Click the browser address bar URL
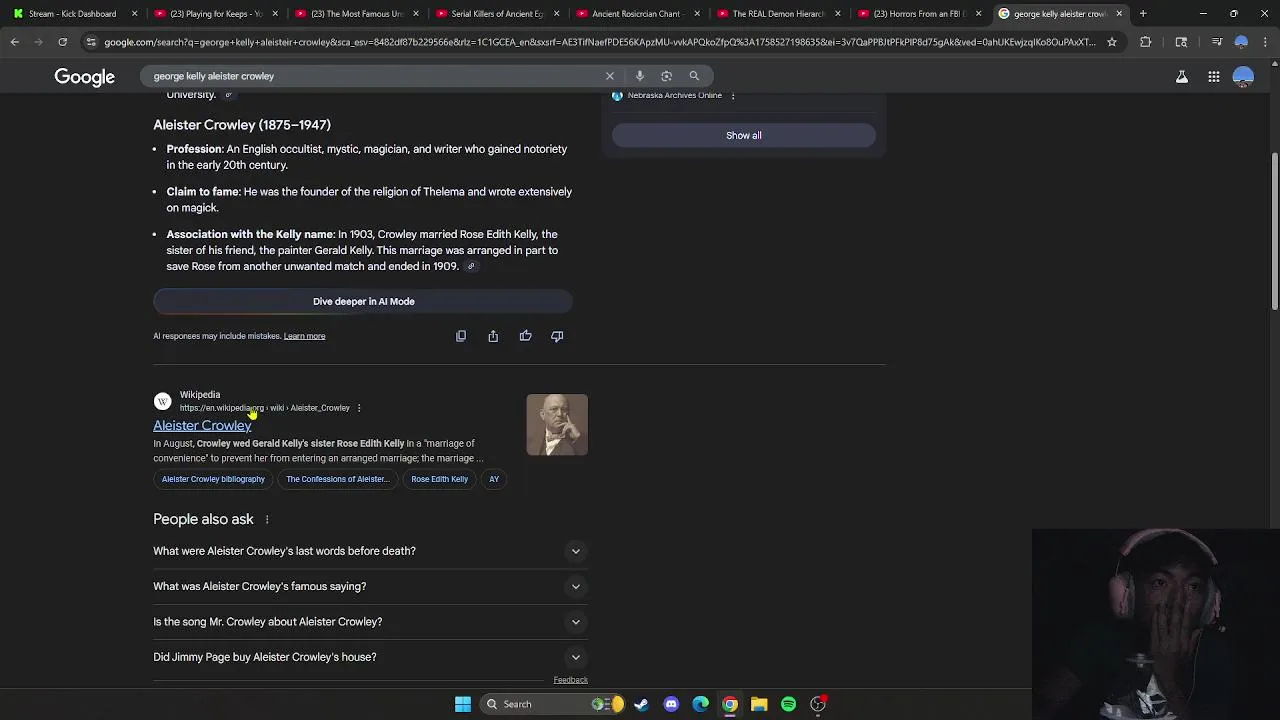 click(x=598, y=42)
